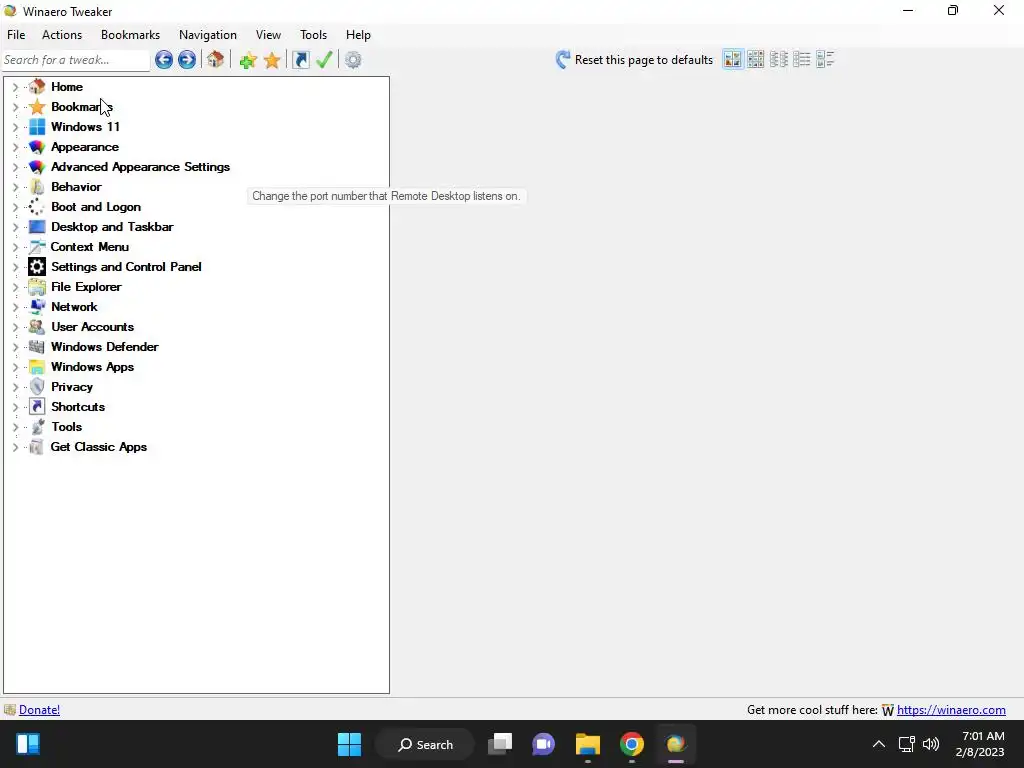Click the Shortcuts arrow icon in tree
The height and width of the screenshot is (768, 1024).
point(37,407)
